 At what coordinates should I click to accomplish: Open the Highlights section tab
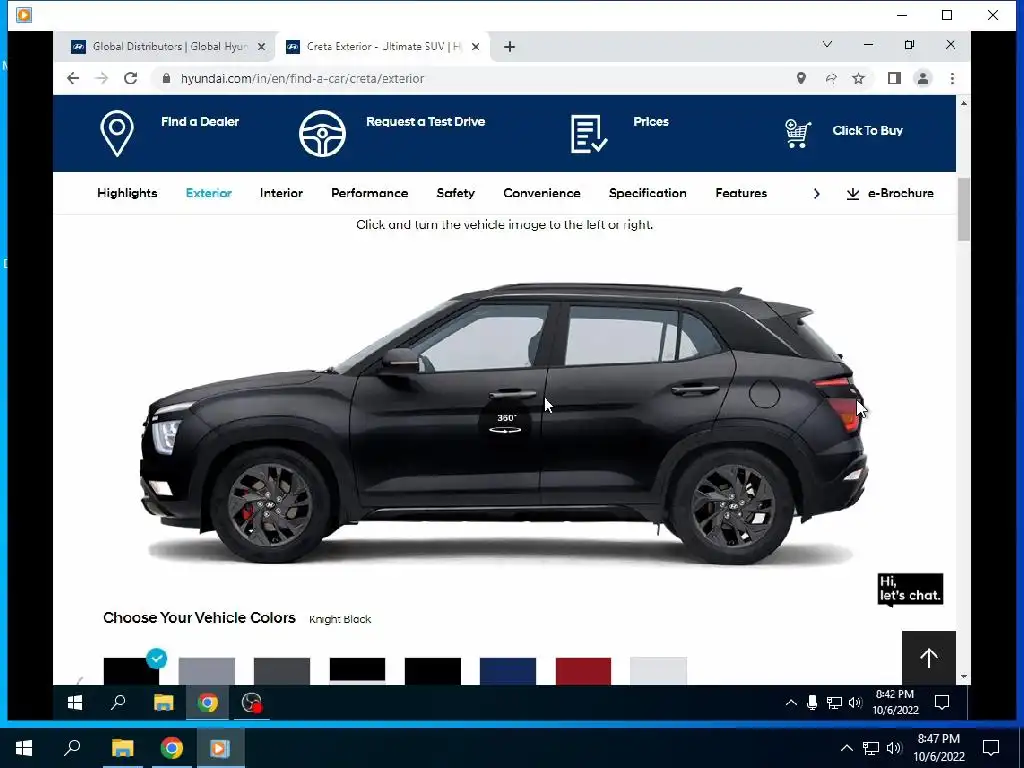coord(127,193)
